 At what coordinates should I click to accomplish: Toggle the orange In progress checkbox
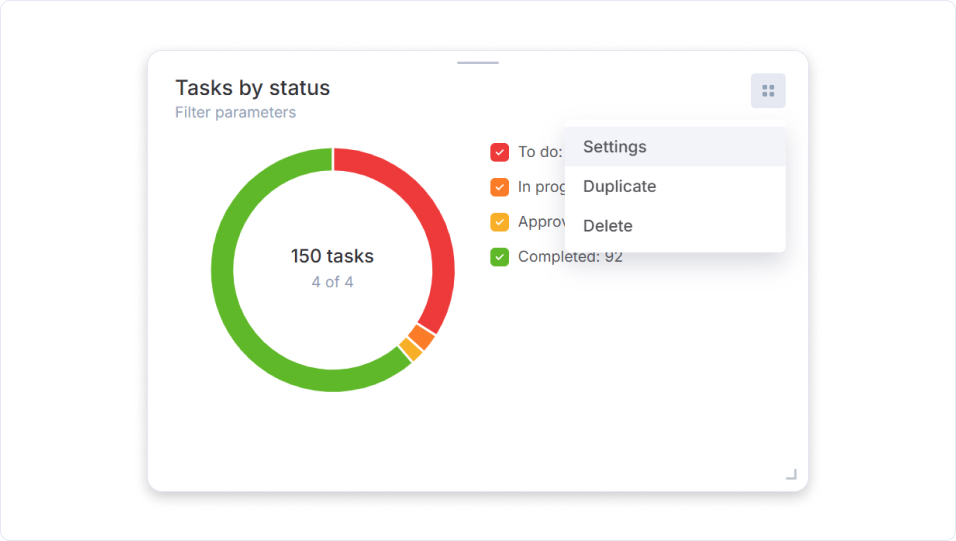point(500,187)
